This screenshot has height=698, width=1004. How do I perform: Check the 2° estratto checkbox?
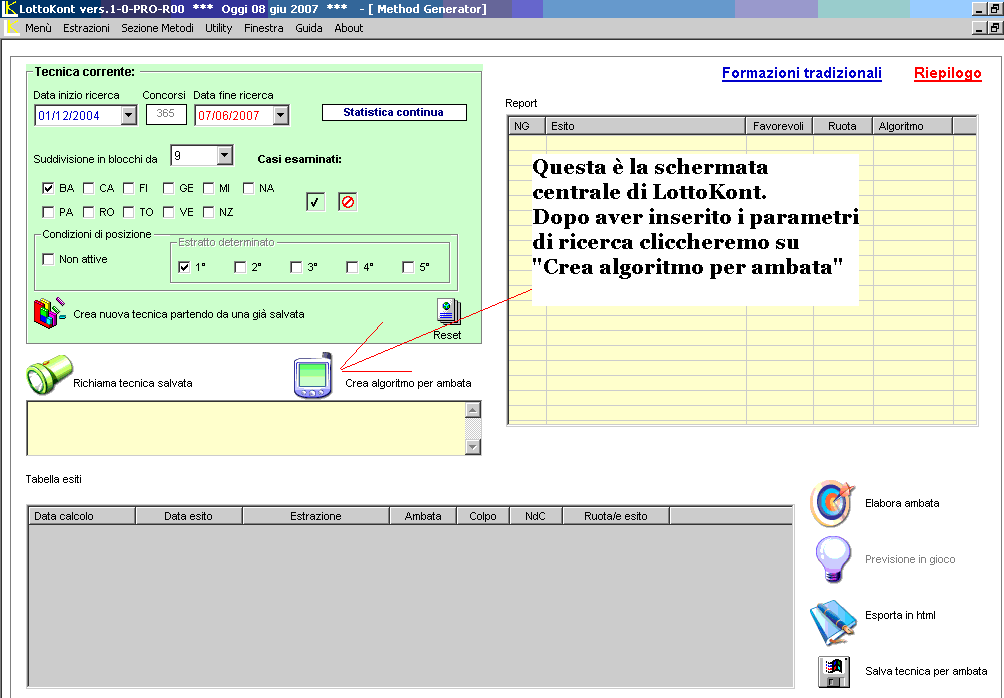point(240,267)
